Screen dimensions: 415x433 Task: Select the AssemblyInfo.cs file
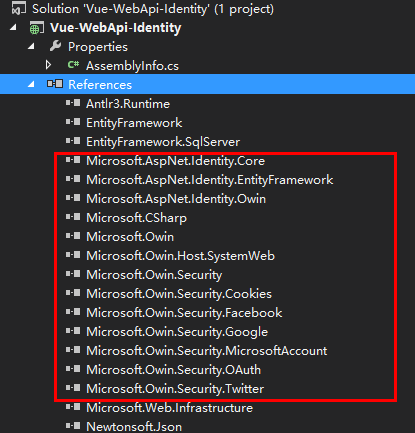tap(132, 66)
